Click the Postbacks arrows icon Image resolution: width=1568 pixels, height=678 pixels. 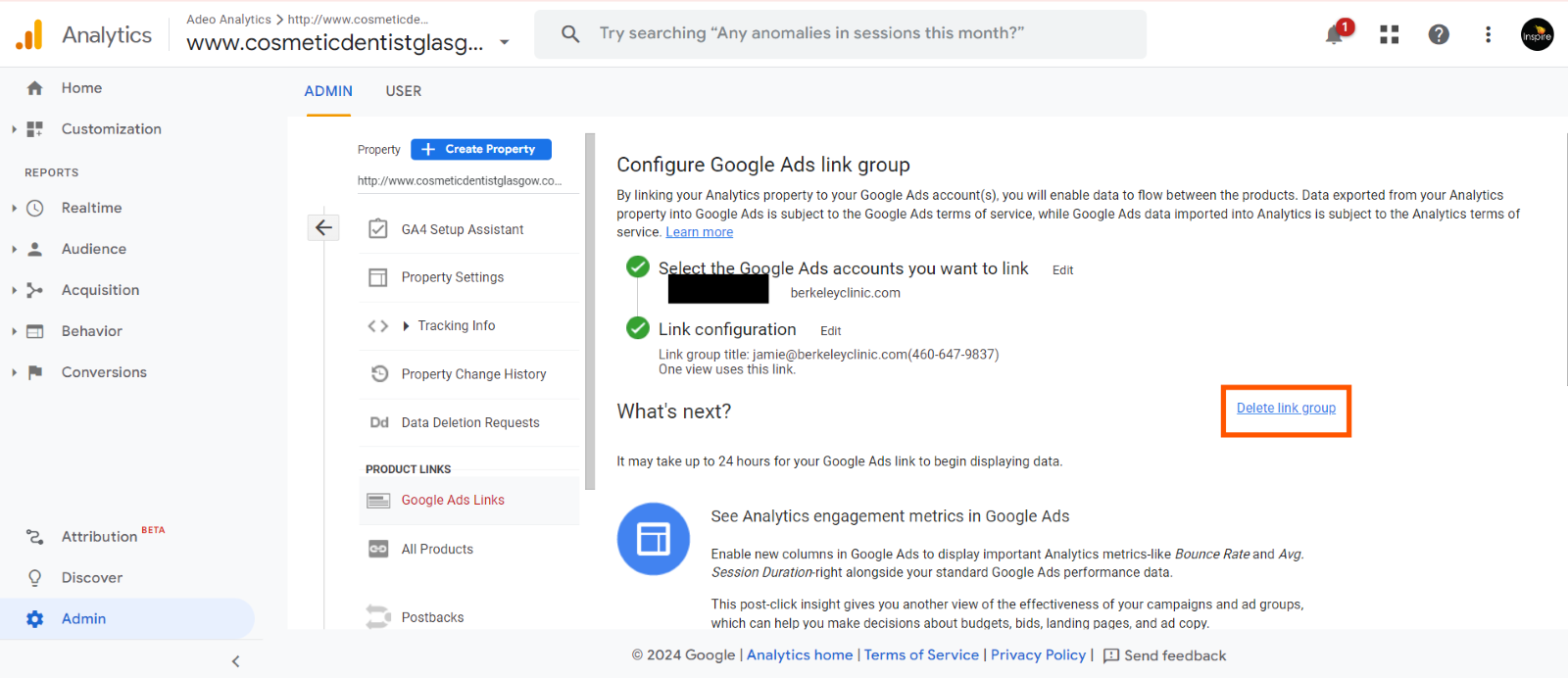click(x=378, y=617)
